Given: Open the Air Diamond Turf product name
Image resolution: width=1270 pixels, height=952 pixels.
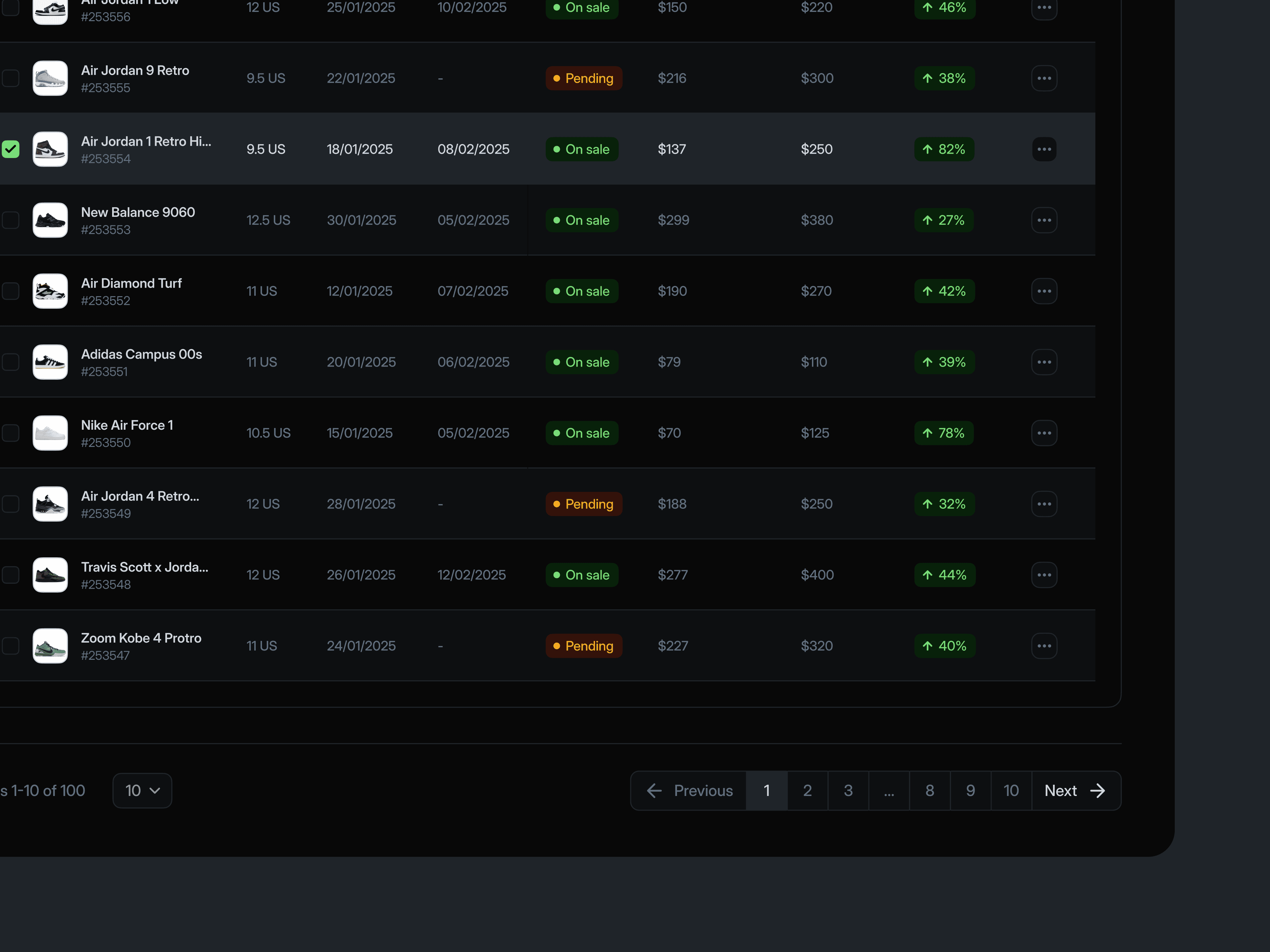Looking at the screenshot, I should point(132,284).
